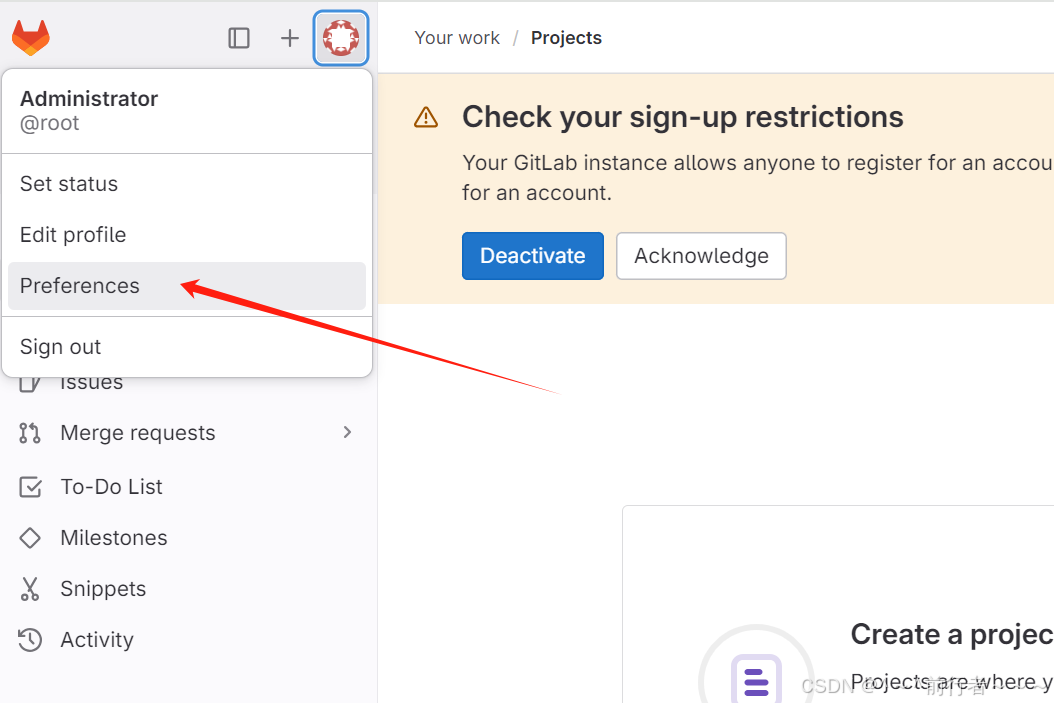Viewport: 1054px width, 703px height.
Task: Click the Snippets scissors icon
Action: point(30,589)
